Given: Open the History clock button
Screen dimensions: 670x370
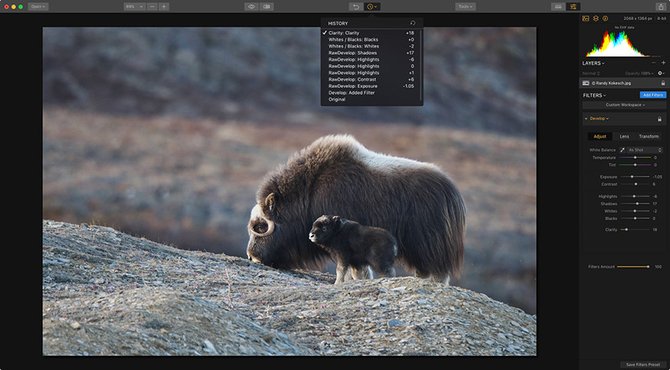Looking at the screenshot, I should [x=372, y=6].
